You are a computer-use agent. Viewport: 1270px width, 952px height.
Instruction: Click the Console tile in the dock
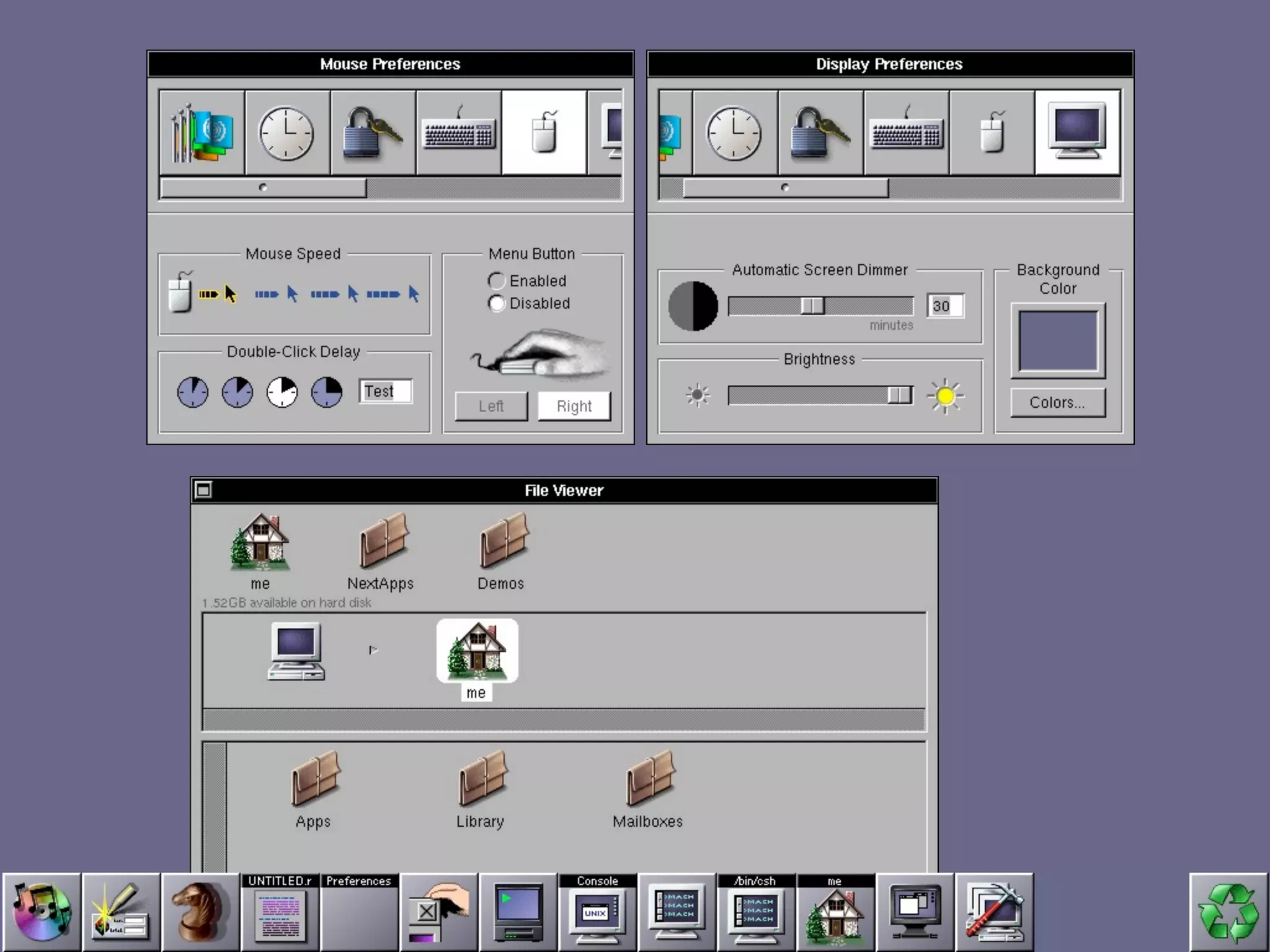tap(597, 912)
